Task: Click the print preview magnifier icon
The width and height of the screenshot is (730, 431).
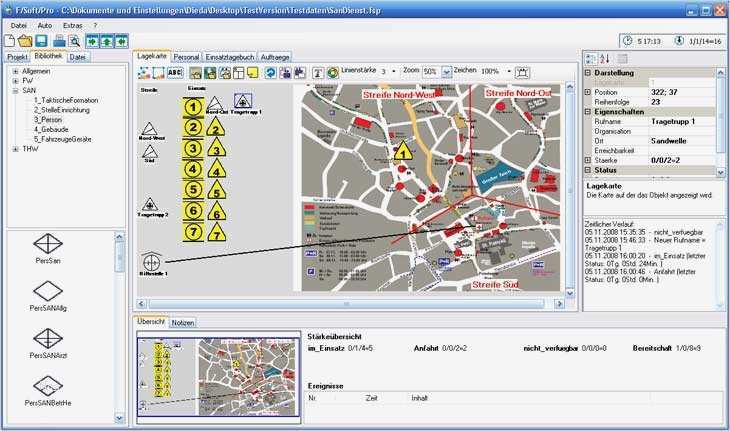Action: (x=74, y=41)
